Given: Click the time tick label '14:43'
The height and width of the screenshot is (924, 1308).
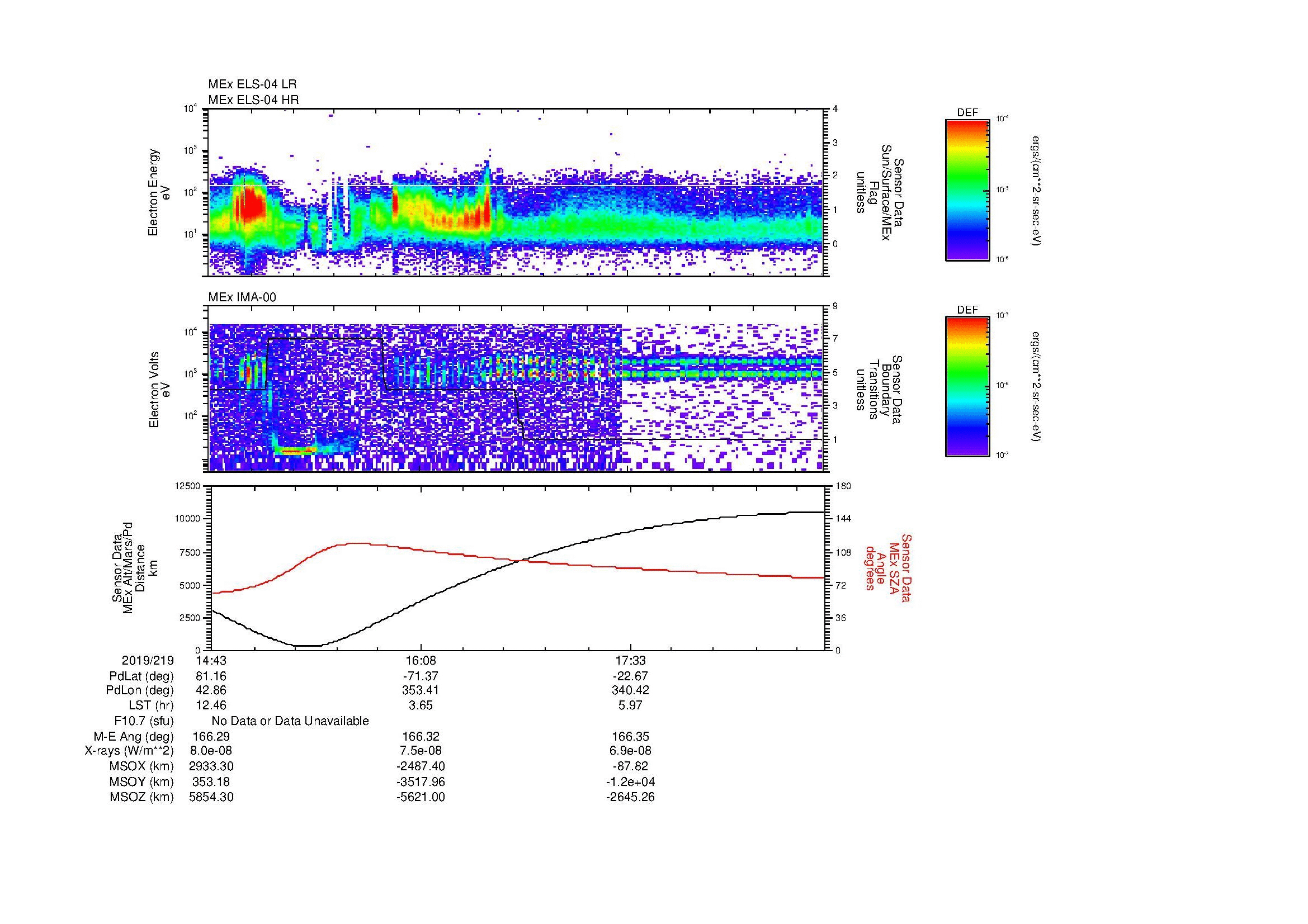Looking at the screenshot, I should click(x=211, y=661).
